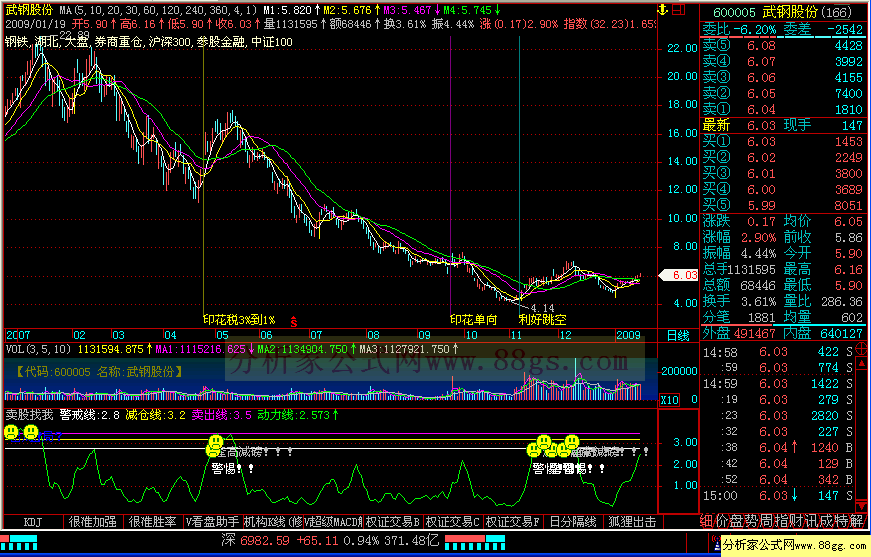Click the red window-layout icon beside the anchor
Screen dimensions: 871x557
pyautogui.click(x=678, y=9)
